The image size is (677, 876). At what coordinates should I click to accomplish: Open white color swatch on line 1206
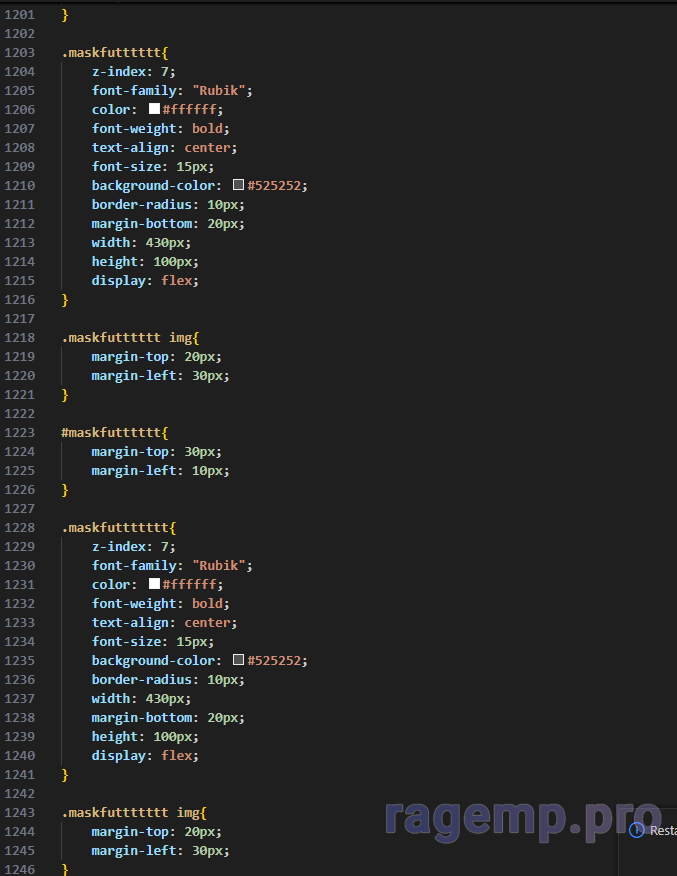coord(154,109)
